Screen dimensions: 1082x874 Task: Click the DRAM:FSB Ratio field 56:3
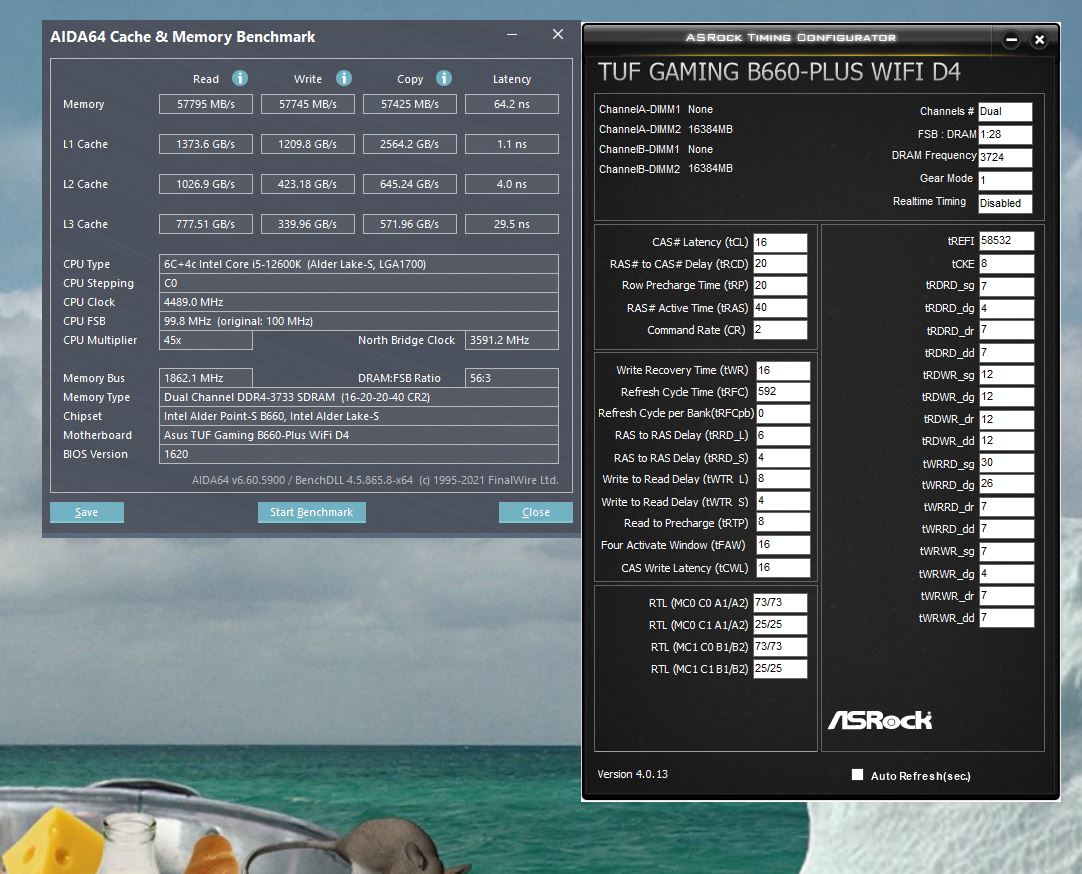[512, 378]
